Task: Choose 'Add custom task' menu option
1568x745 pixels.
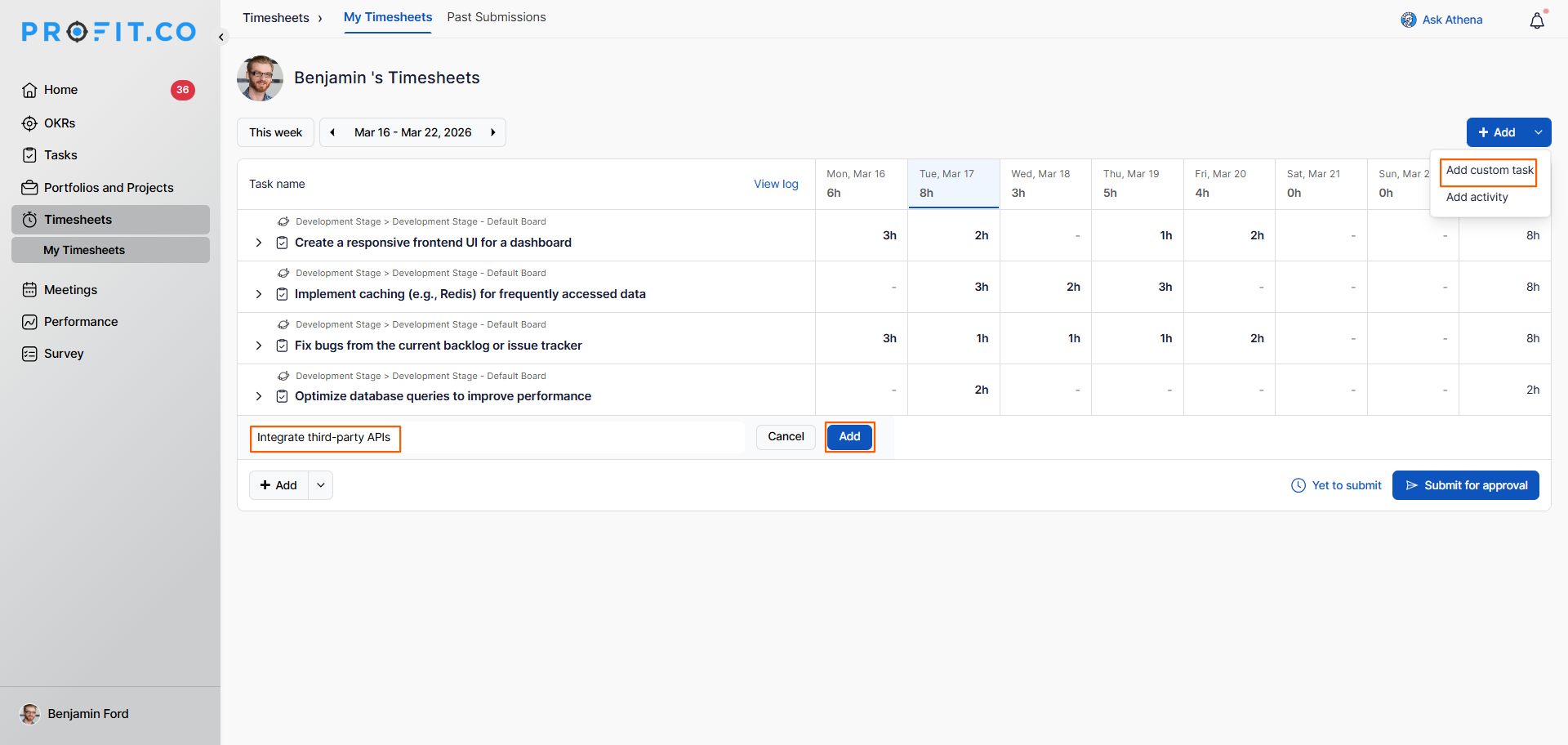Action: click(x=1489, y=171)
